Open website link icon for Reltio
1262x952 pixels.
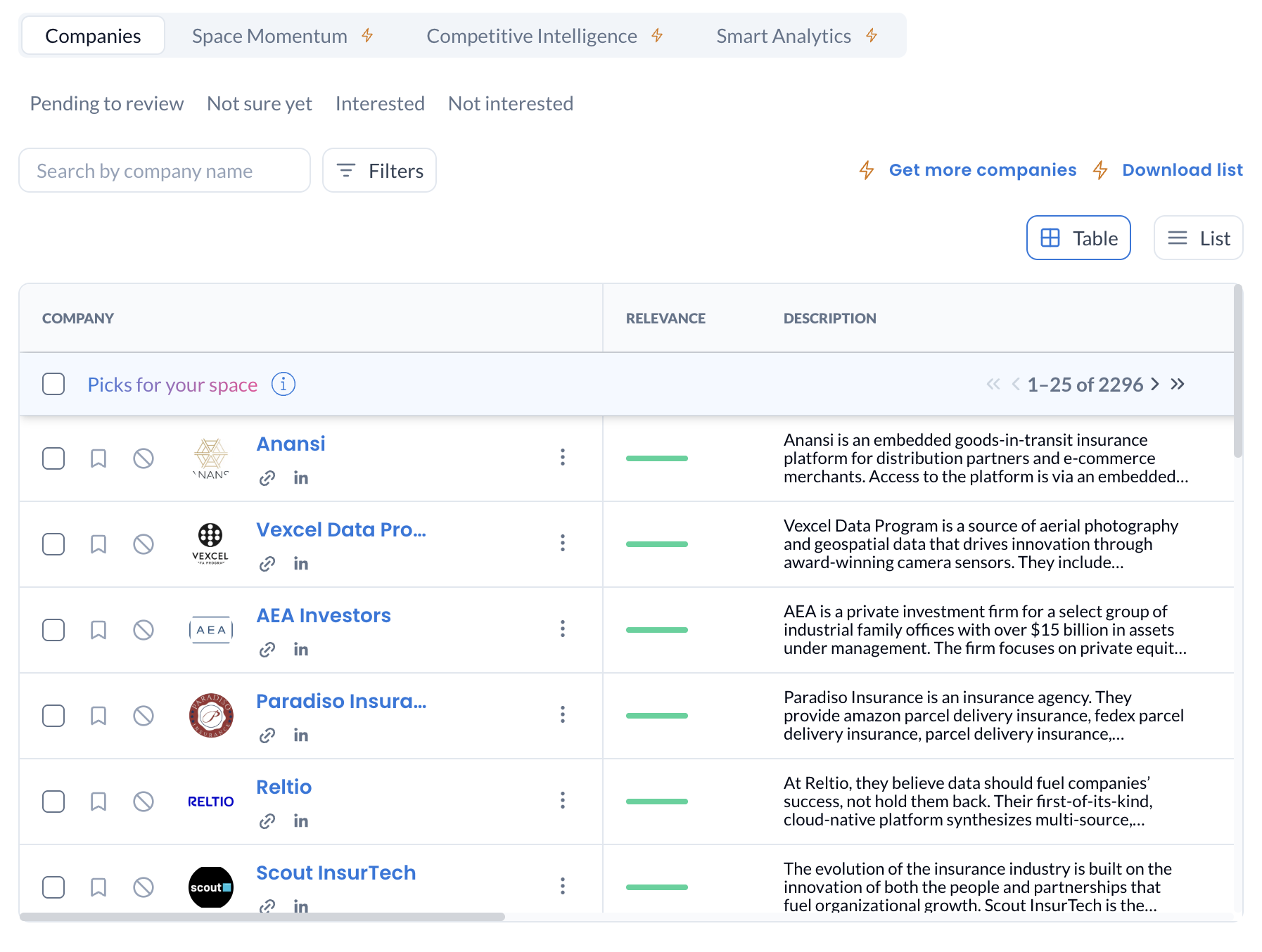(267, 821)
